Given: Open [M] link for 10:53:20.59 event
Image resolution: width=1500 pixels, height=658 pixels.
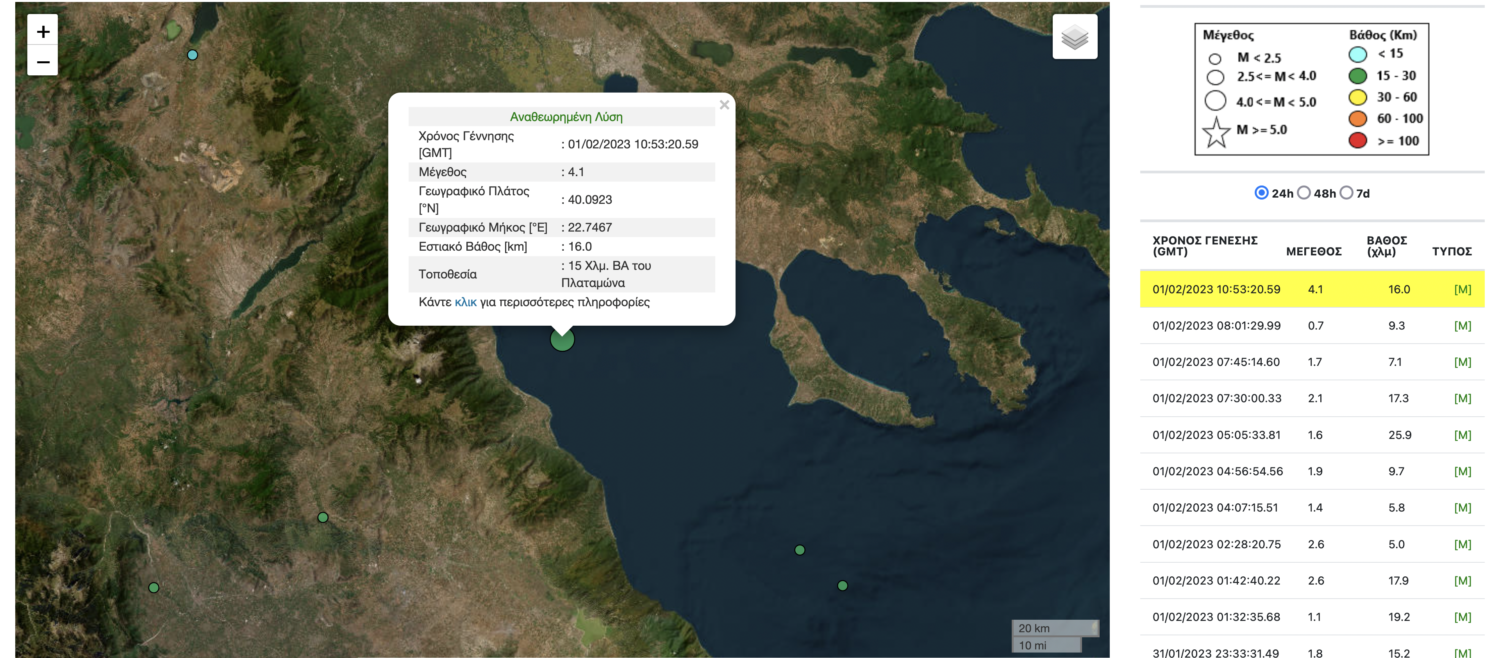Looking at the screenshot, I should click(x=1463, y=290).
